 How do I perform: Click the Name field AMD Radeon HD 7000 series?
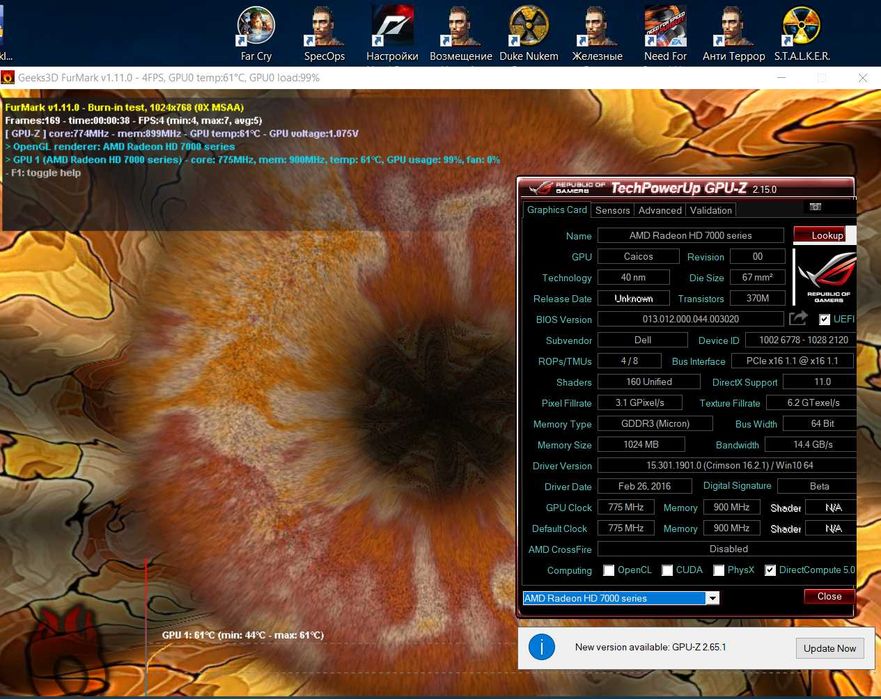tap(691, 235)
